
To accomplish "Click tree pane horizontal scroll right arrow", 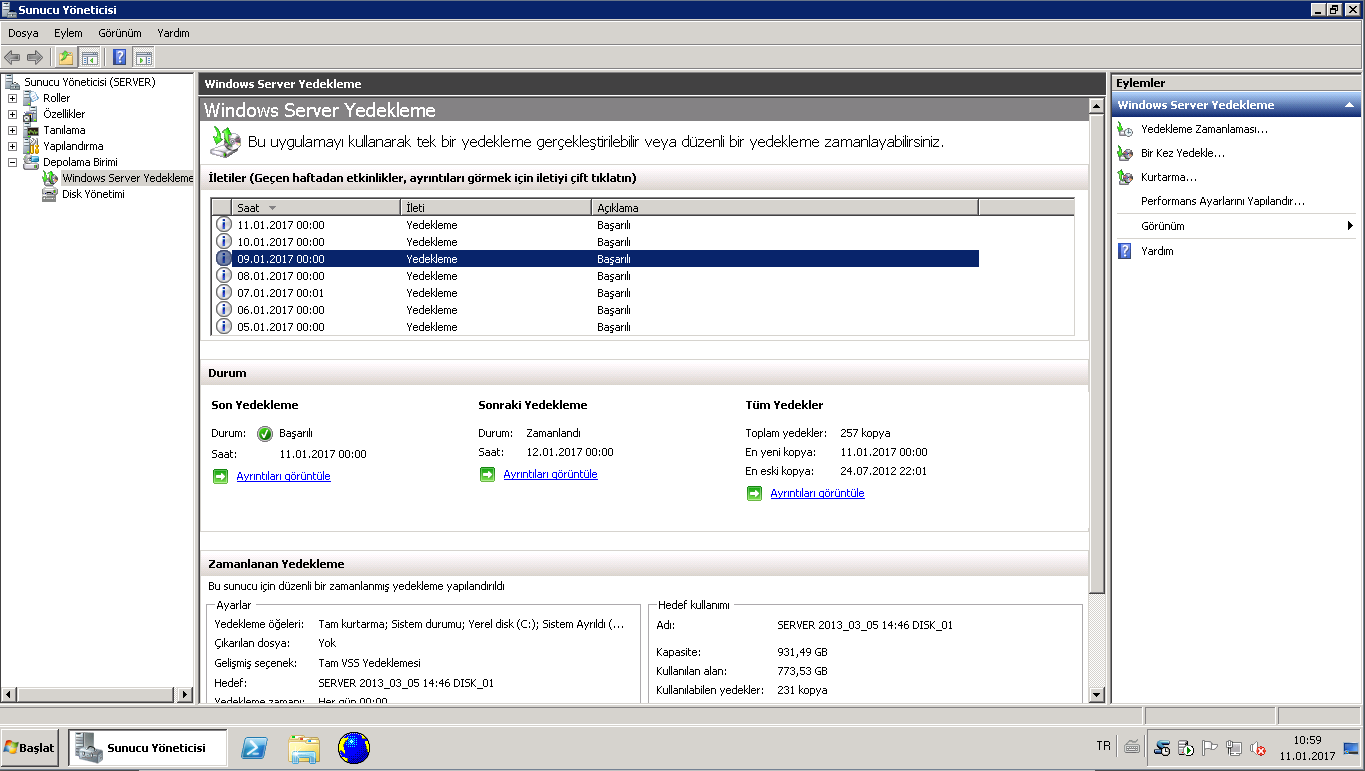I will [184, 694].
